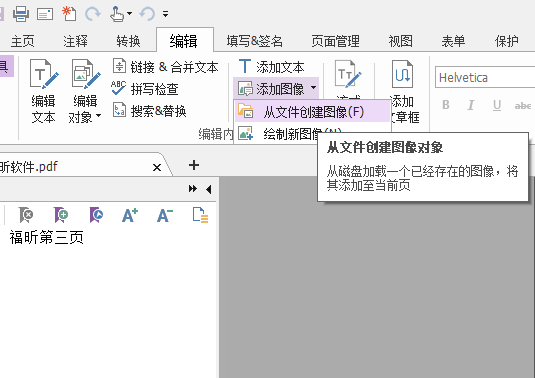Viewport: 535px width, 378px height.
Task: Click the email envelope icon
Action: coord(45,14)
